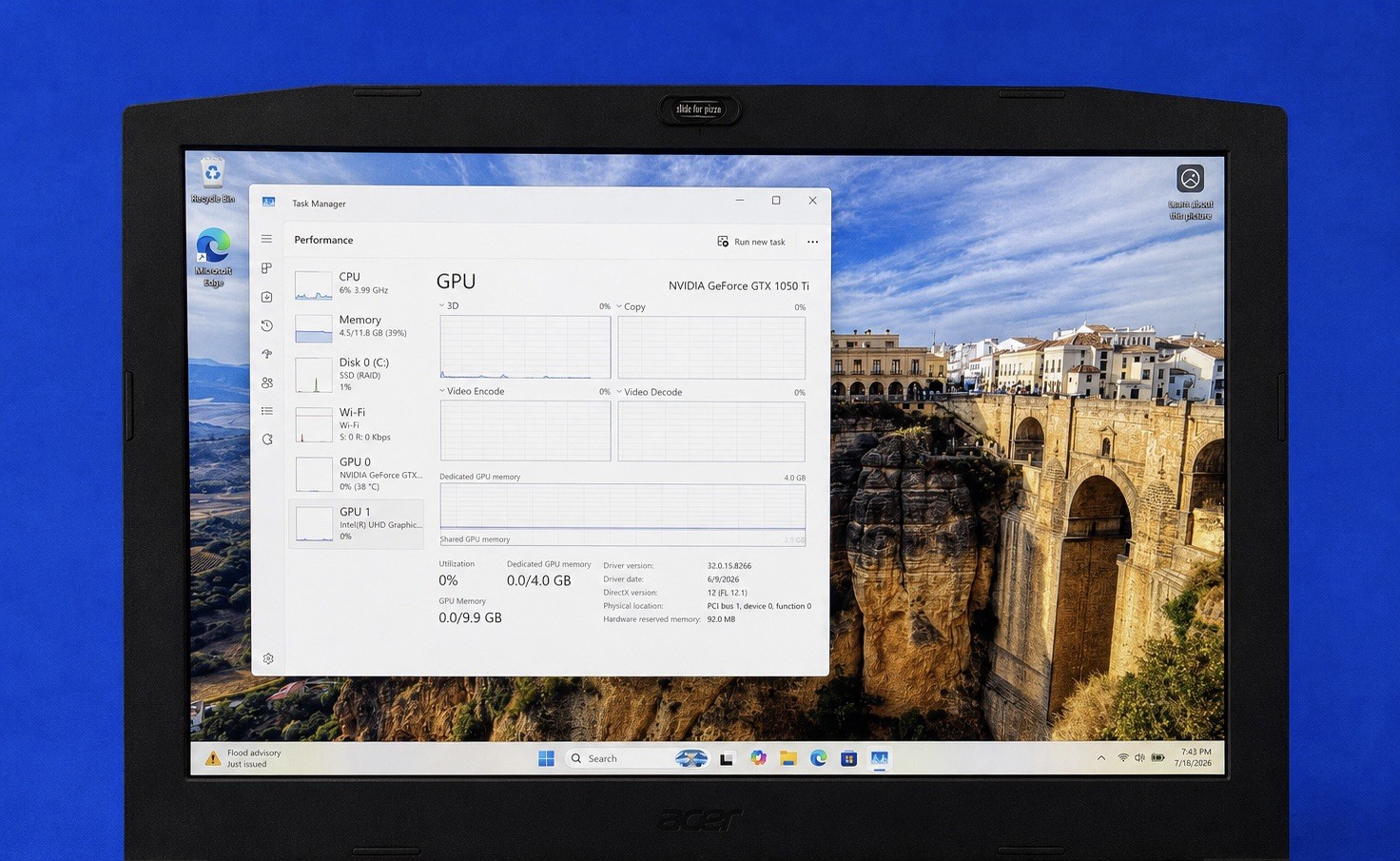Click the Copy engine usage graph
Screen dimensions: 1400x861
pyautogui.click(x=711, y=347)
